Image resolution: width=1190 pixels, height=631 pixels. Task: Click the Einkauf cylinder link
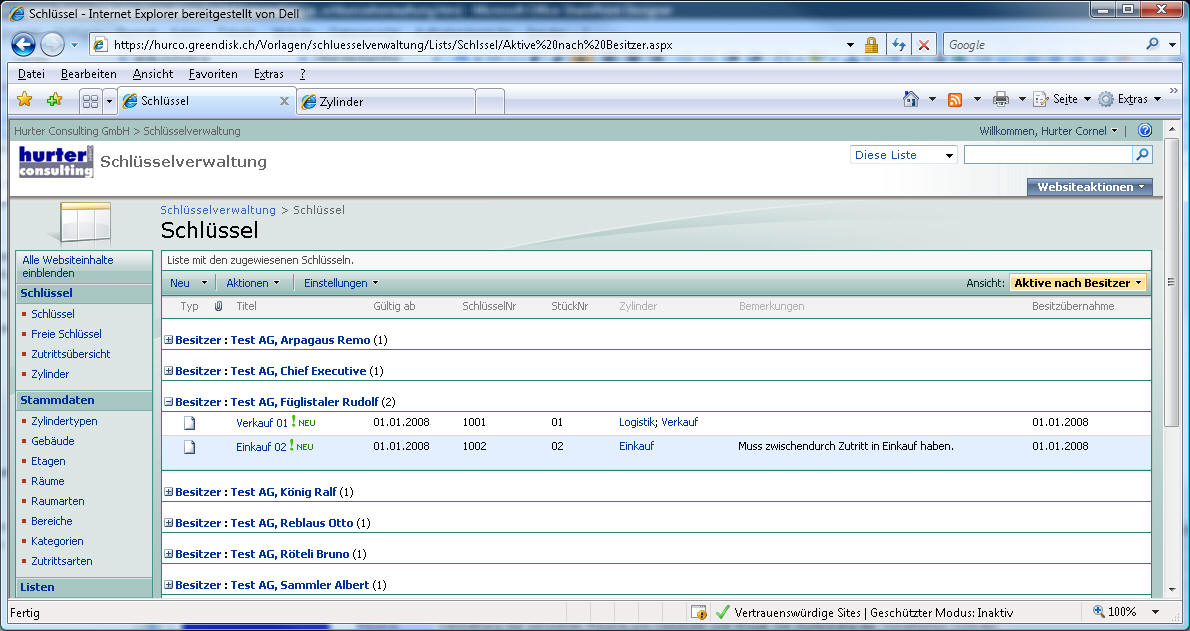(x=637, y=446)
